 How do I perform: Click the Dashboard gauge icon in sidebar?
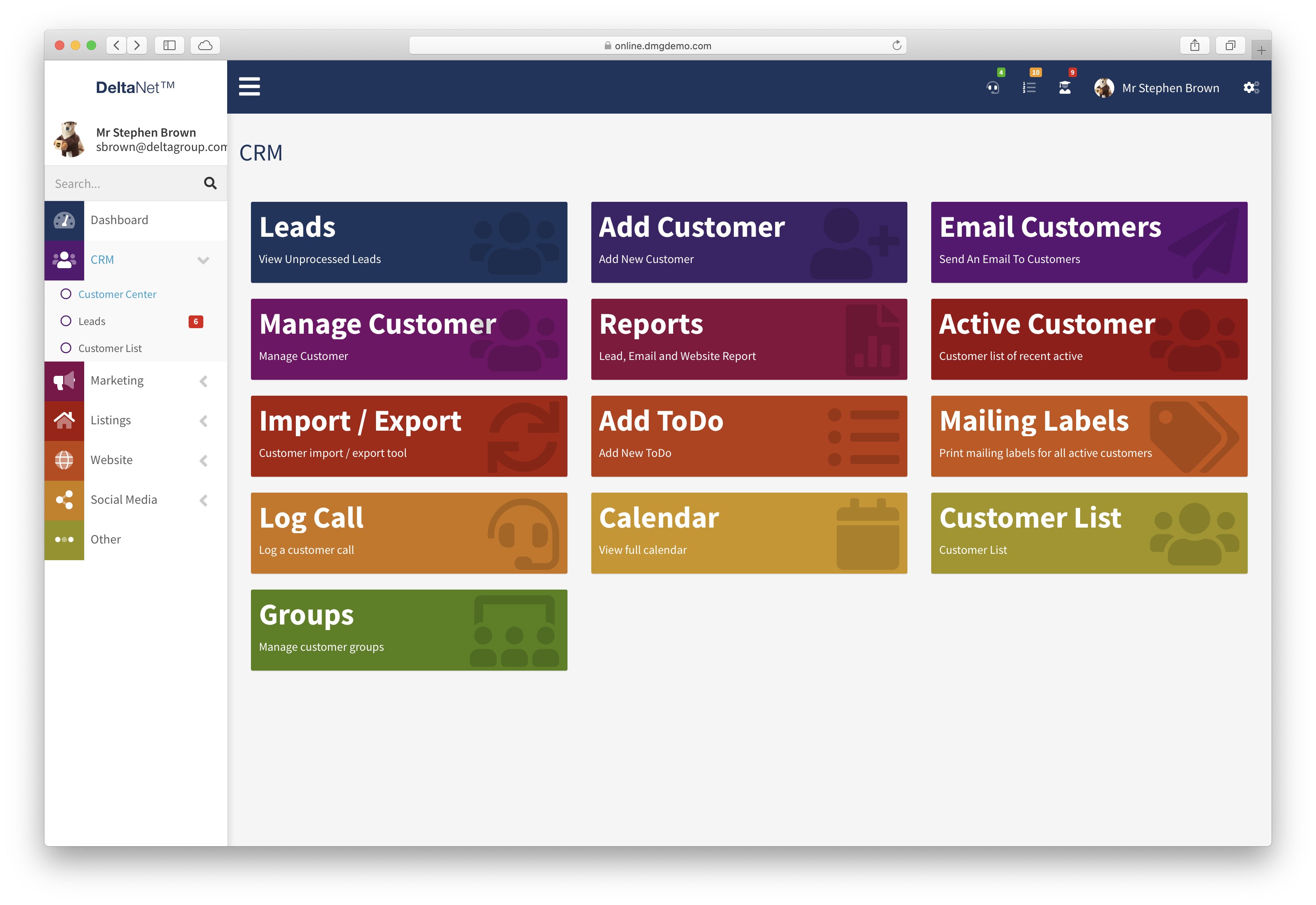coord(64,220)
